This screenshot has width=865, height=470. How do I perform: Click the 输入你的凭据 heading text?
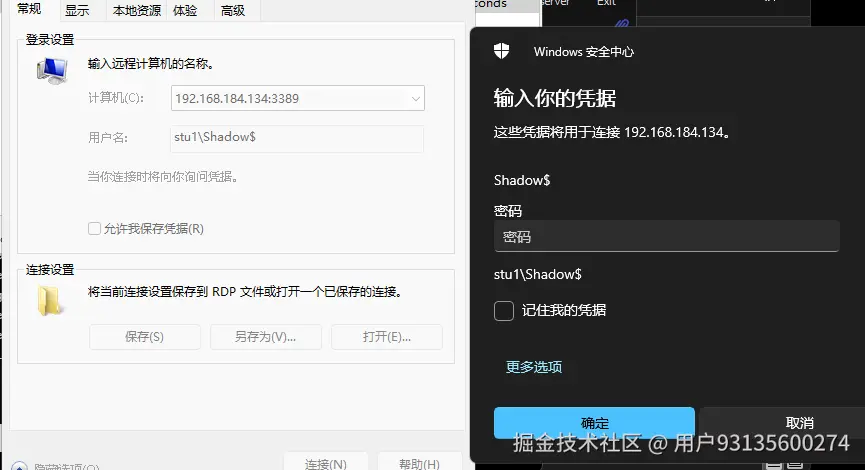click(x=554, y=98)
